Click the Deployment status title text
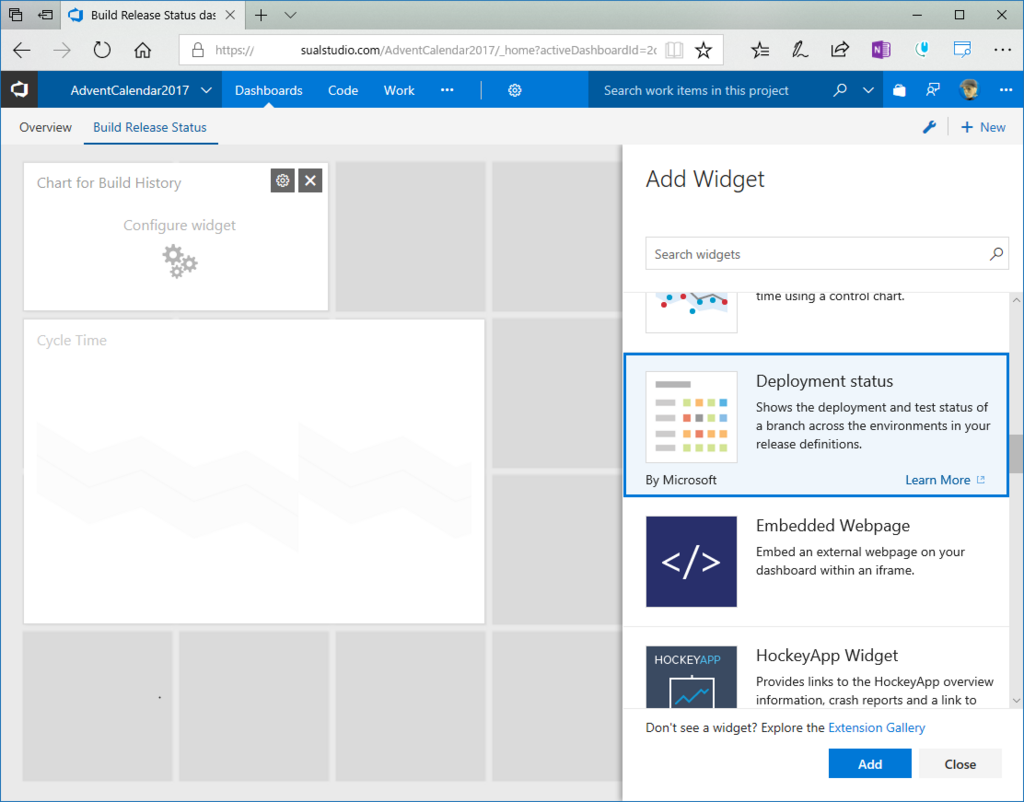Screen dimensions: 1024x802 pyautogui.click(x=824, y=381)
